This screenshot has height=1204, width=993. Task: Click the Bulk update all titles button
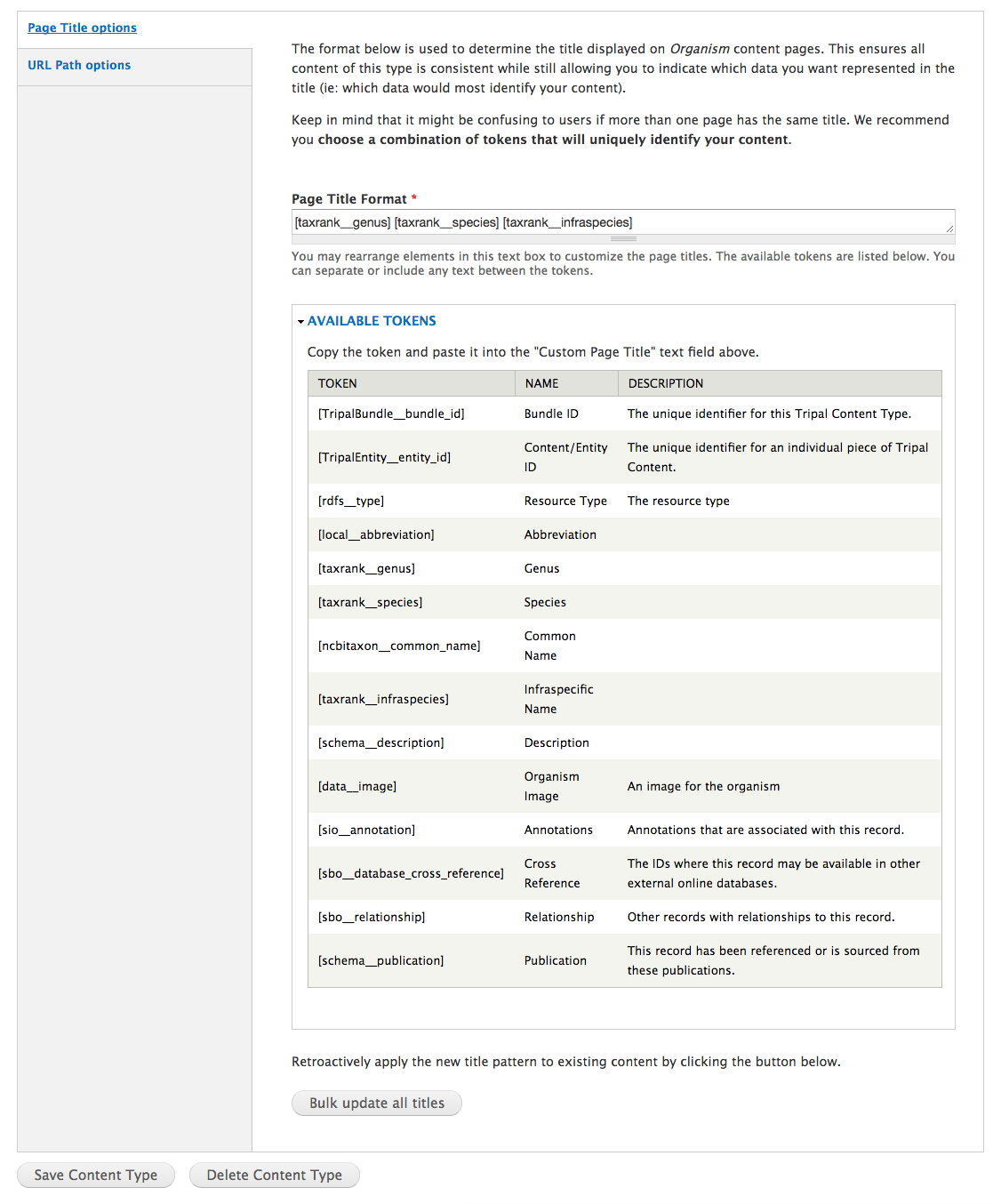point(377,1103)
